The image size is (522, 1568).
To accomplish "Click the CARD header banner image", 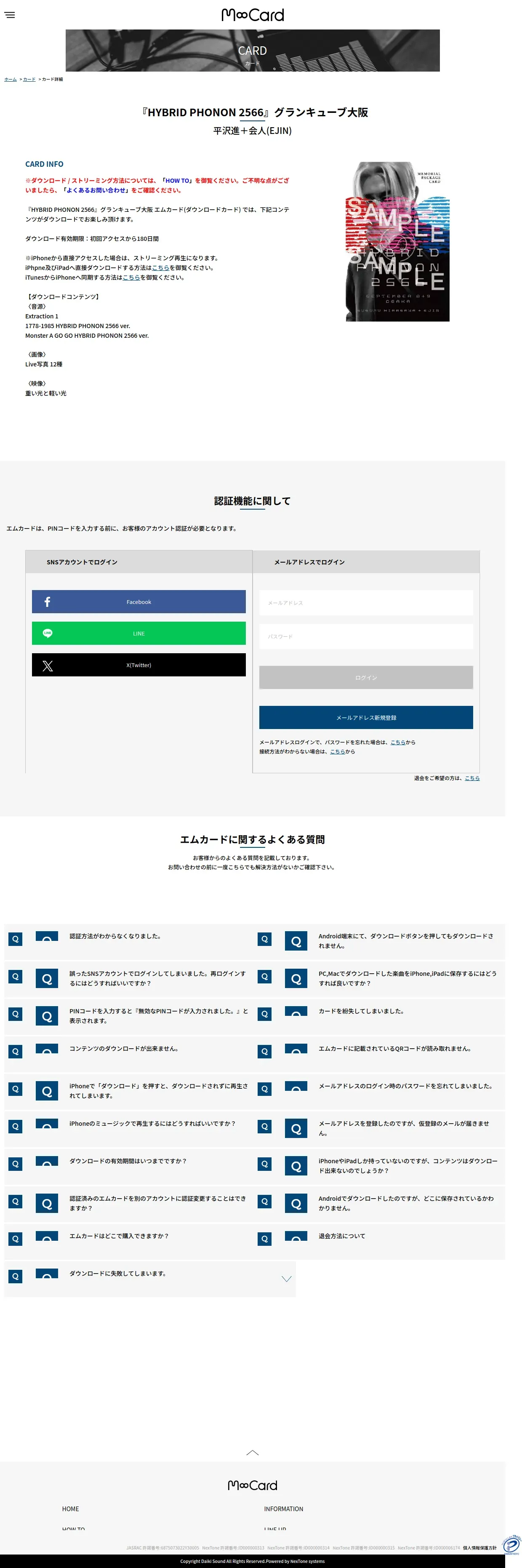I will 253,51.
